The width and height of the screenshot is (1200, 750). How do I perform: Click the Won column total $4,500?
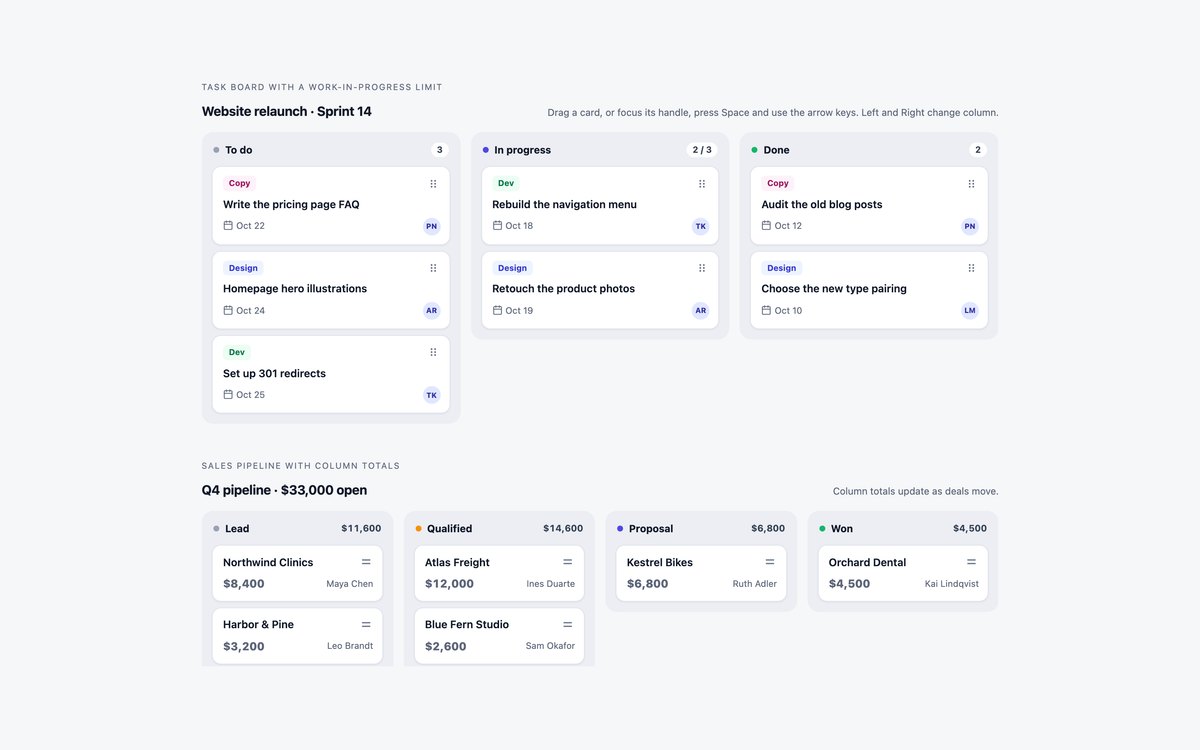[x=970, y=528]
